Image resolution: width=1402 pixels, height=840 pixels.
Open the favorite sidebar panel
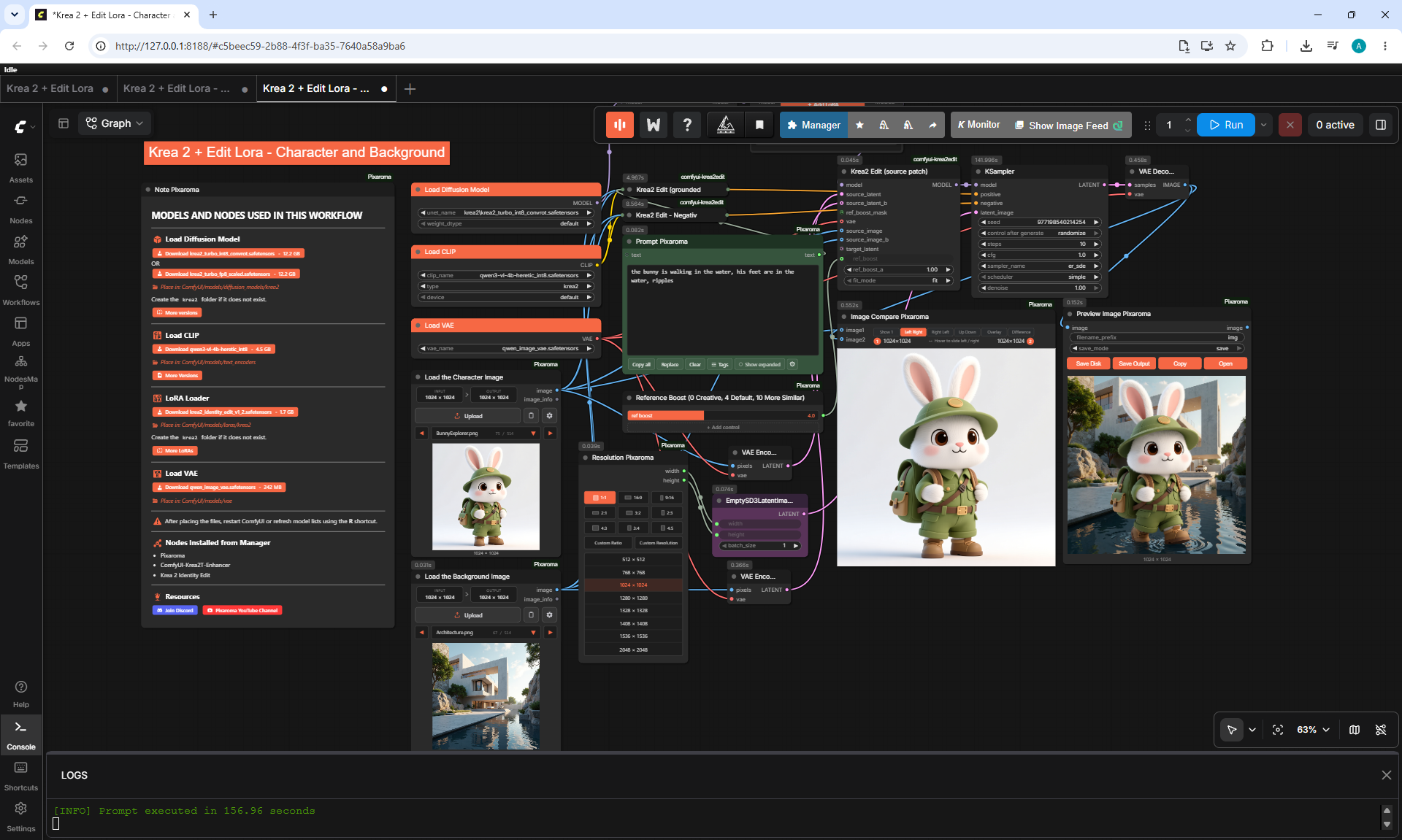(x=20, y=412)
